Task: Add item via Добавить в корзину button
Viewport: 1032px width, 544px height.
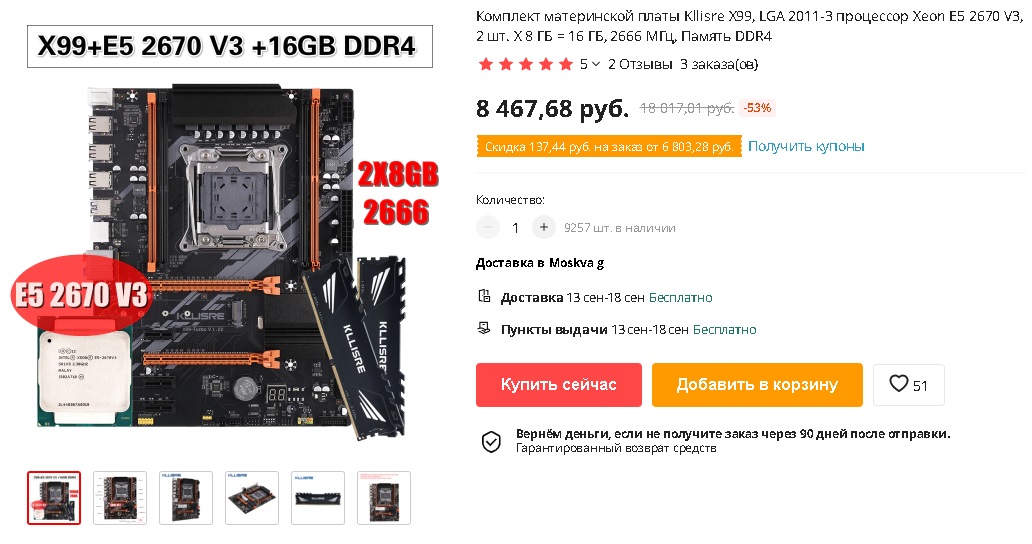Action: click(x=757, y=385)
